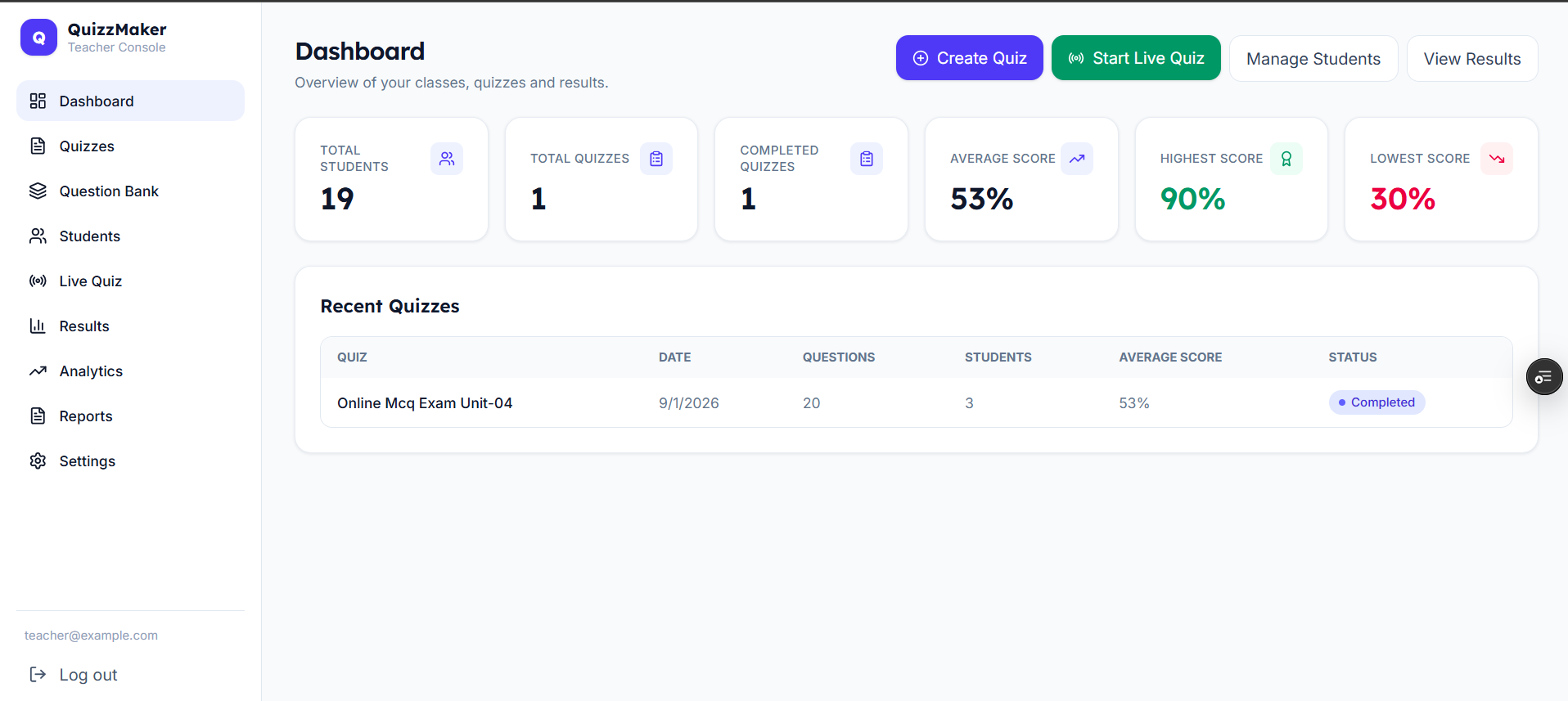The height and width of the screenshot is (701, 1568).
Task: Click the STATUS column header
Action: point(1353,357)
